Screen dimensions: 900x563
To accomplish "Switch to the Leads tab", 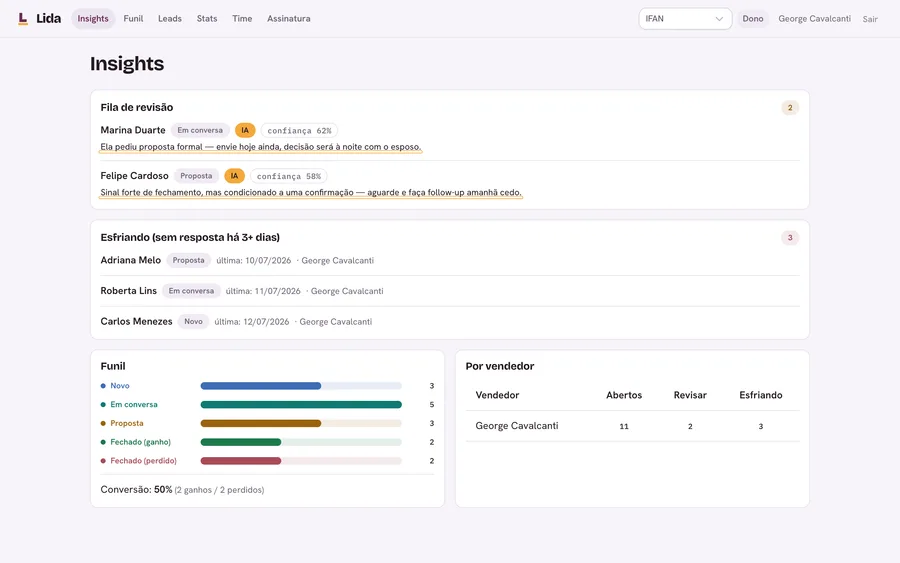I will coord(170,18).
